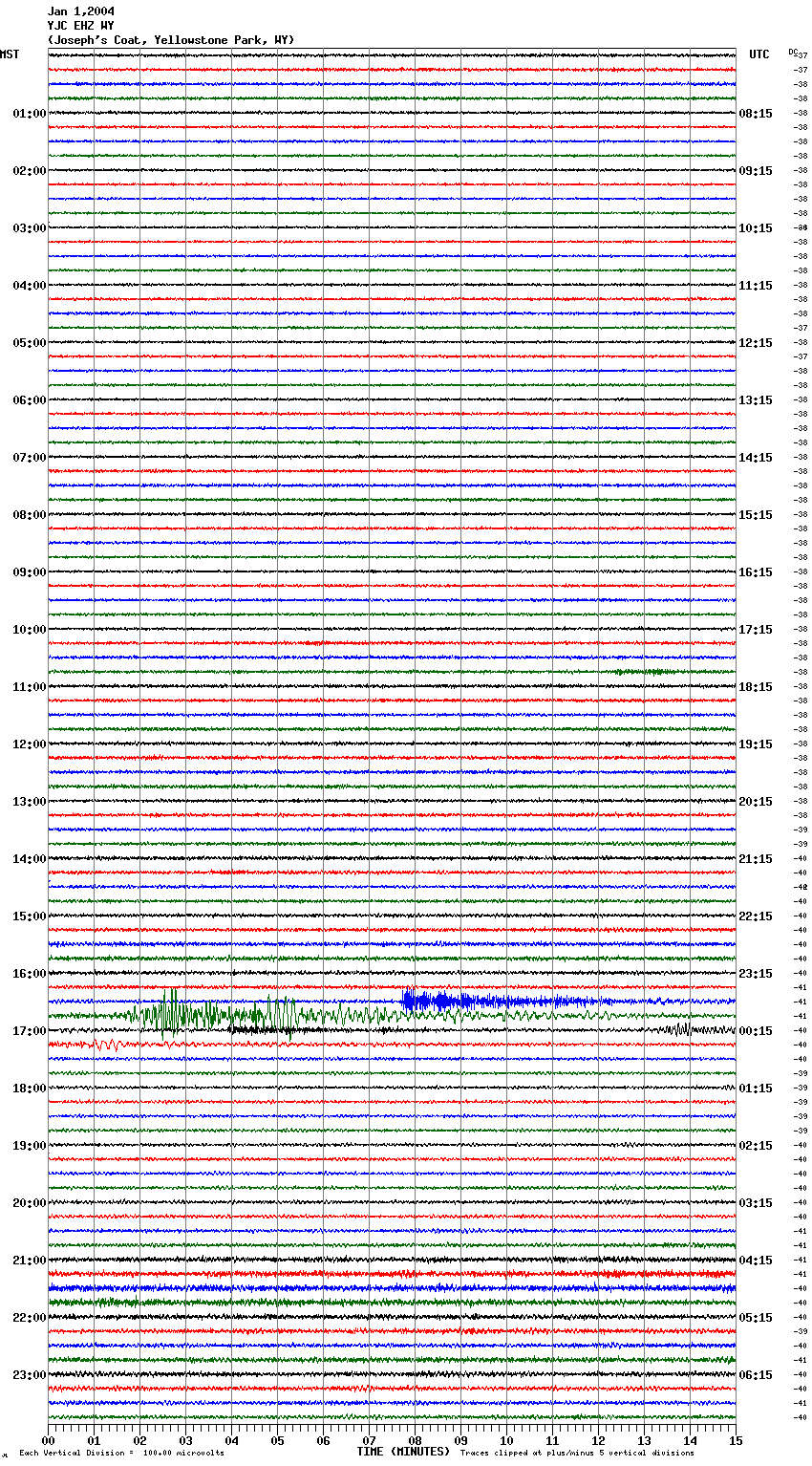The image size is (812, 1466).
Task: Select the 02:00 MST row label
Action: click(30, 171)
